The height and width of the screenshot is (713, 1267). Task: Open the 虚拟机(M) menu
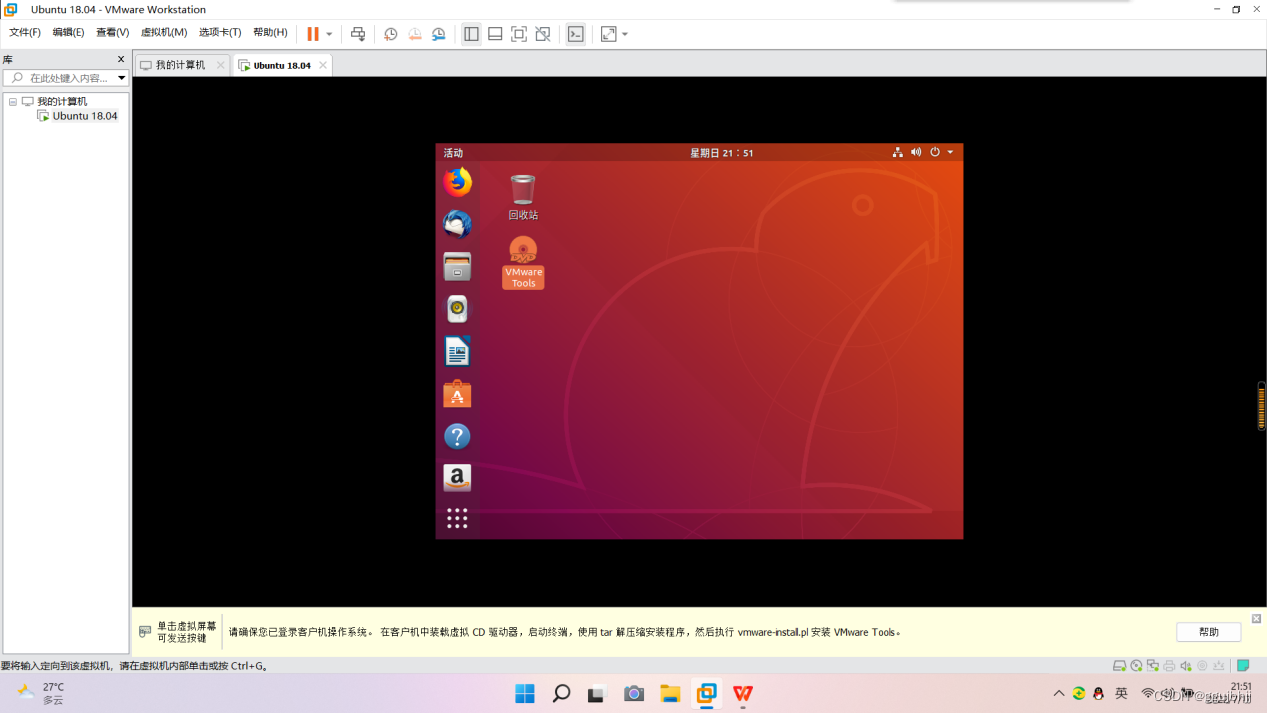click(x=164, y=33)
